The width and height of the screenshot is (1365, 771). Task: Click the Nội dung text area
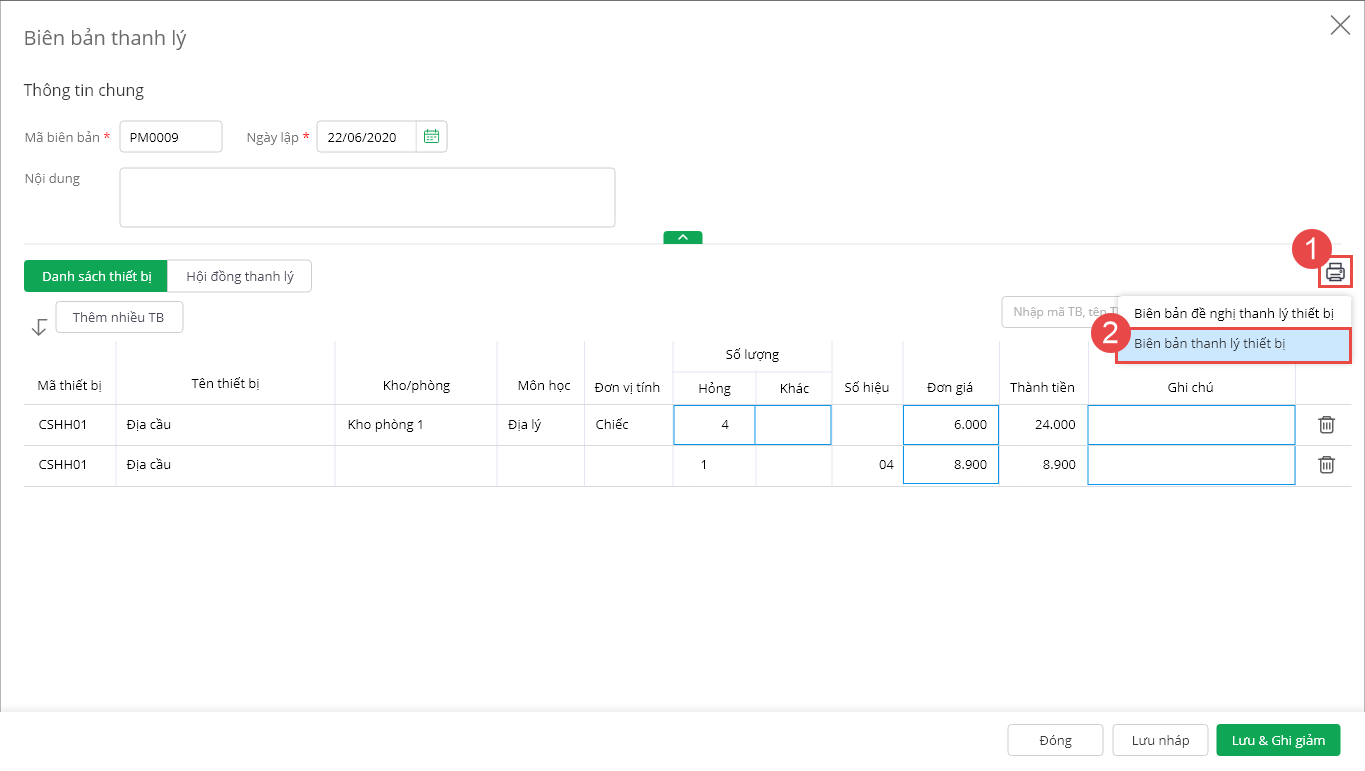(366, 197)
